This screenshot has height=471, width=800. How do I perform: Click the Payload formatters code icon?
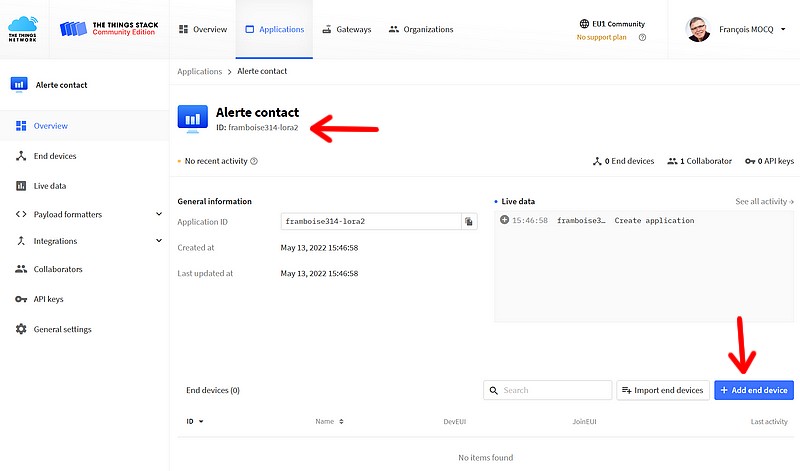(21, 214)
